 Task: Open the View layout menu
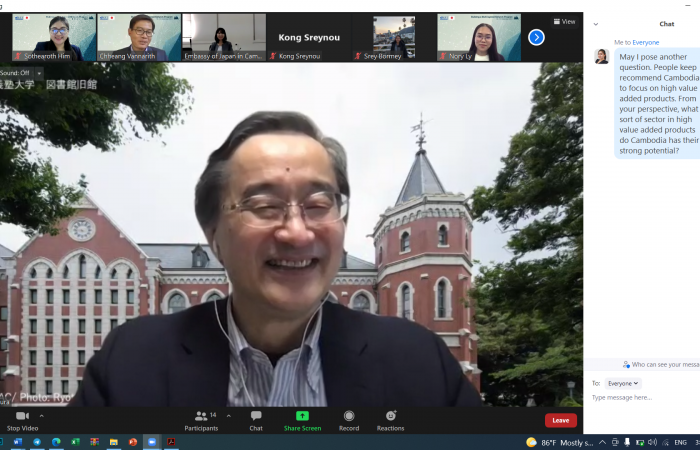(564, 21)
